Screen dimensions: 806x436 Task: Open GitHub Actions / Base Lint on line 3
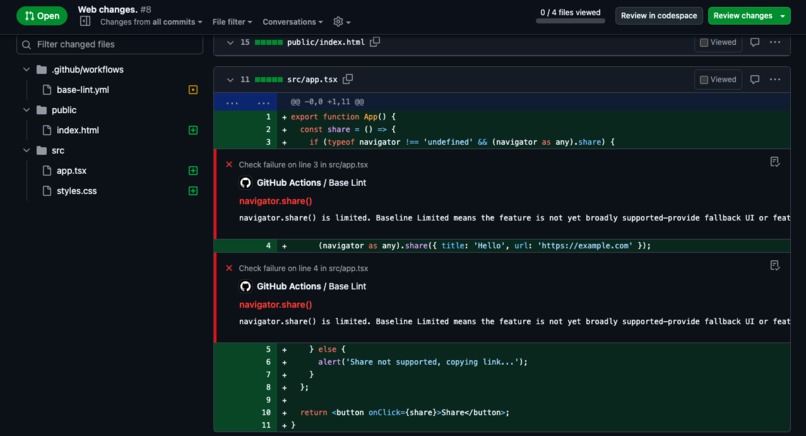click(311, 183)
